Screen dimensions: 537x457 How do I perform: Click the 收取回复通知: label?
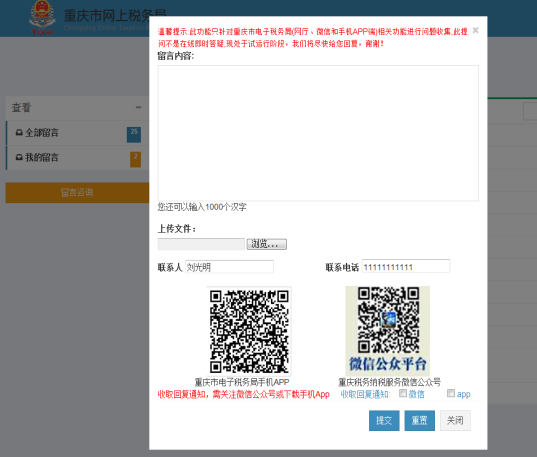coord(365,394)
